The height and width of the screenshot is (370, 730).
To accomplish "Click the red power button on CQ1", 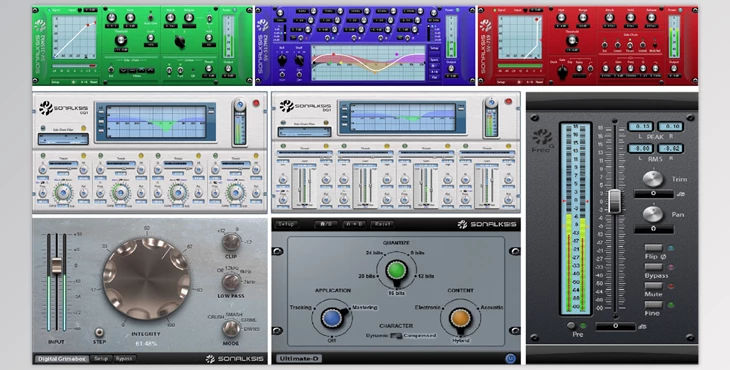I will pos(256,103).
